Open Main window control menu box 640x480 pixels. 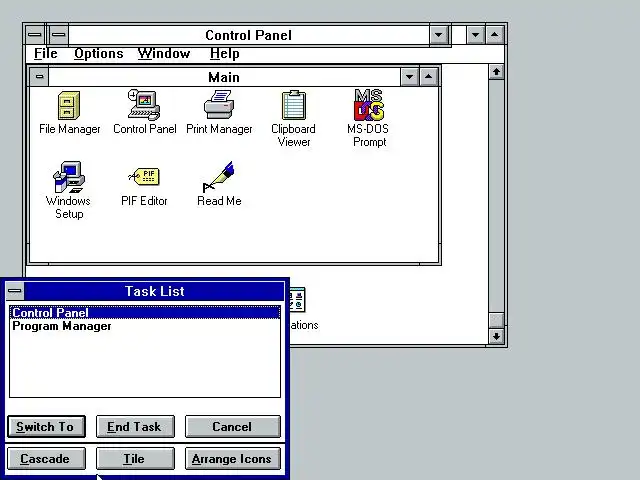[x=39, y=77]
